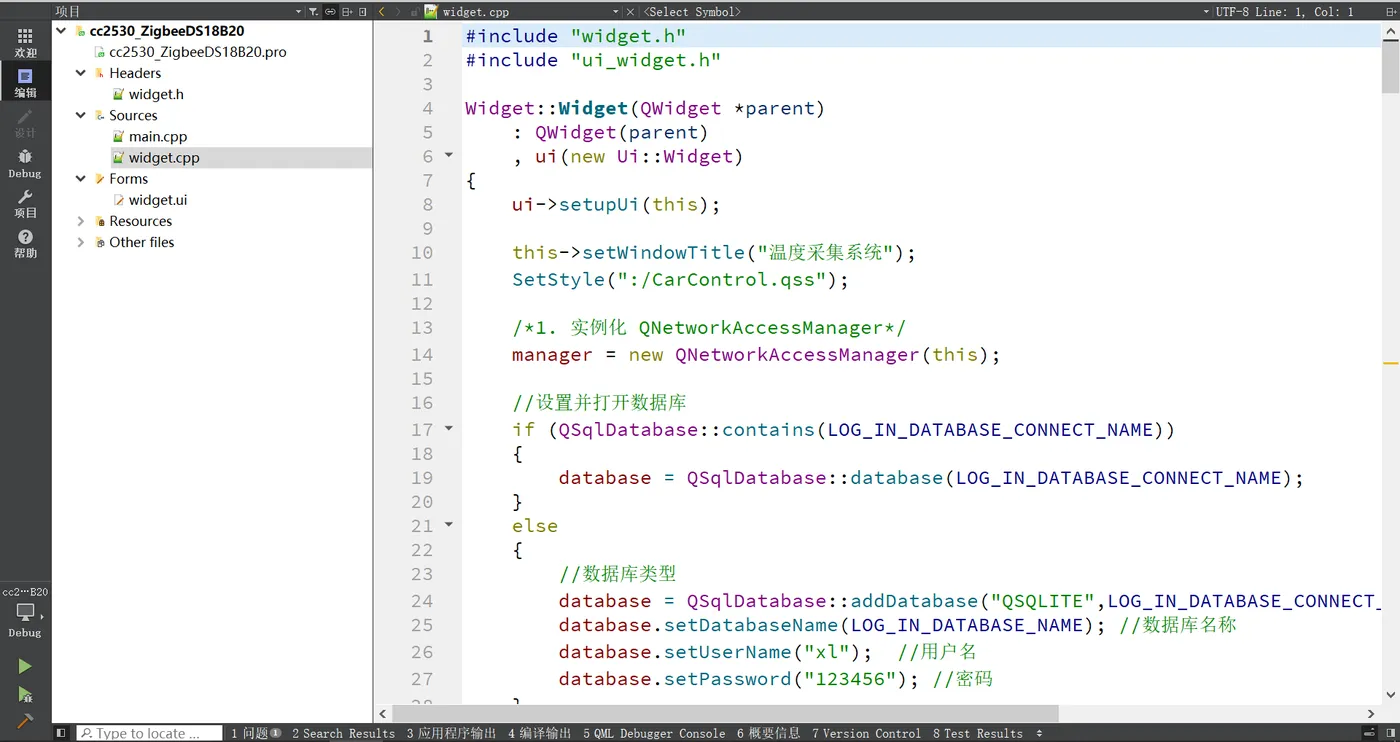
Task: Open the 7 Version Control pane
Action: [866, 733]
